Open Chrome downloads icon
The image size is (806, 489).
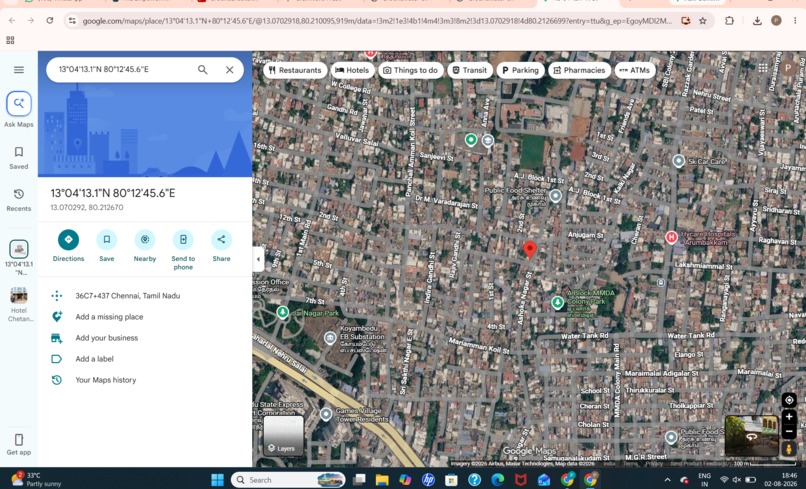tap(757, 21)
